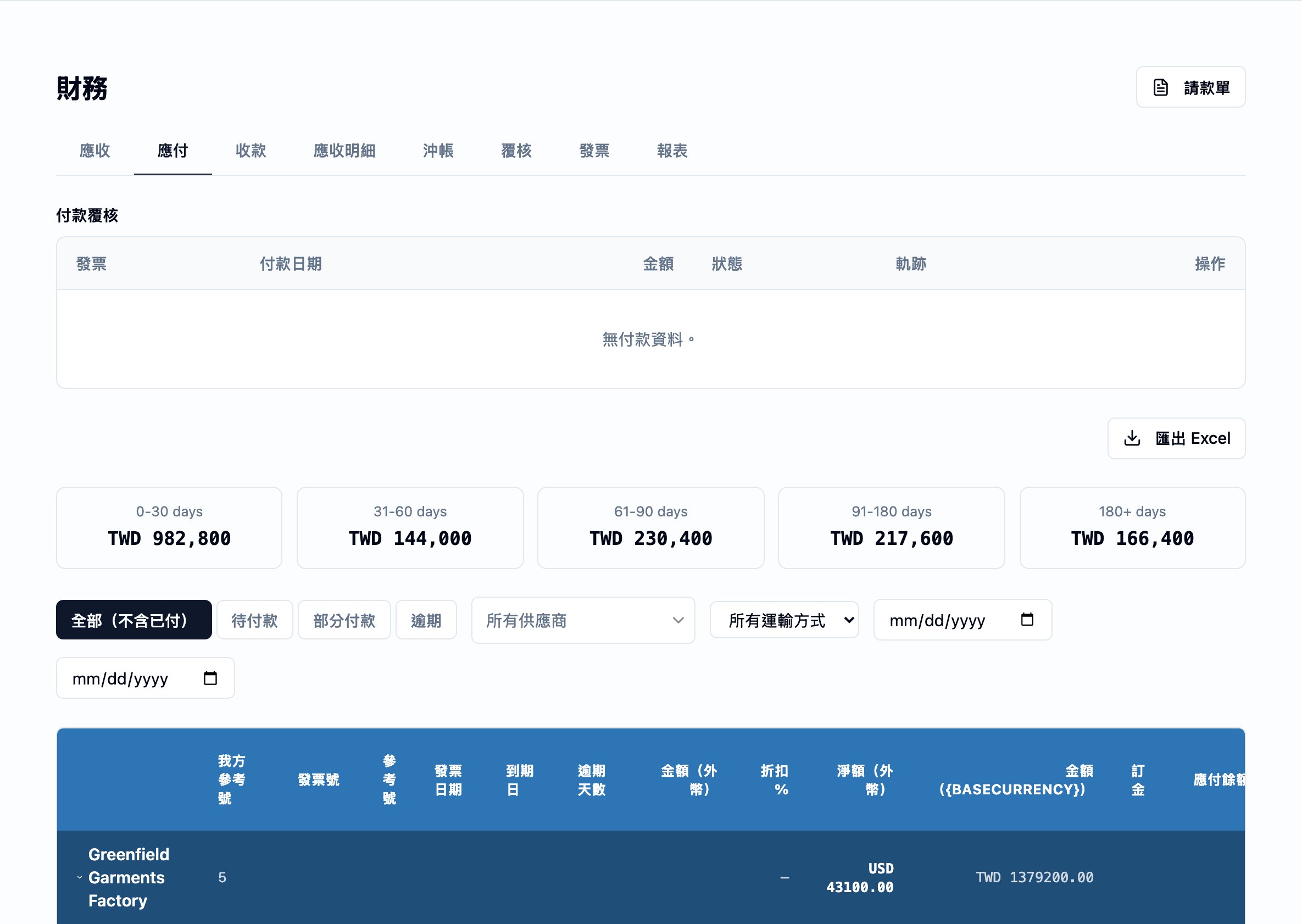
Task: Click the 我方參考號 column header
Action: tap(232, 780)
